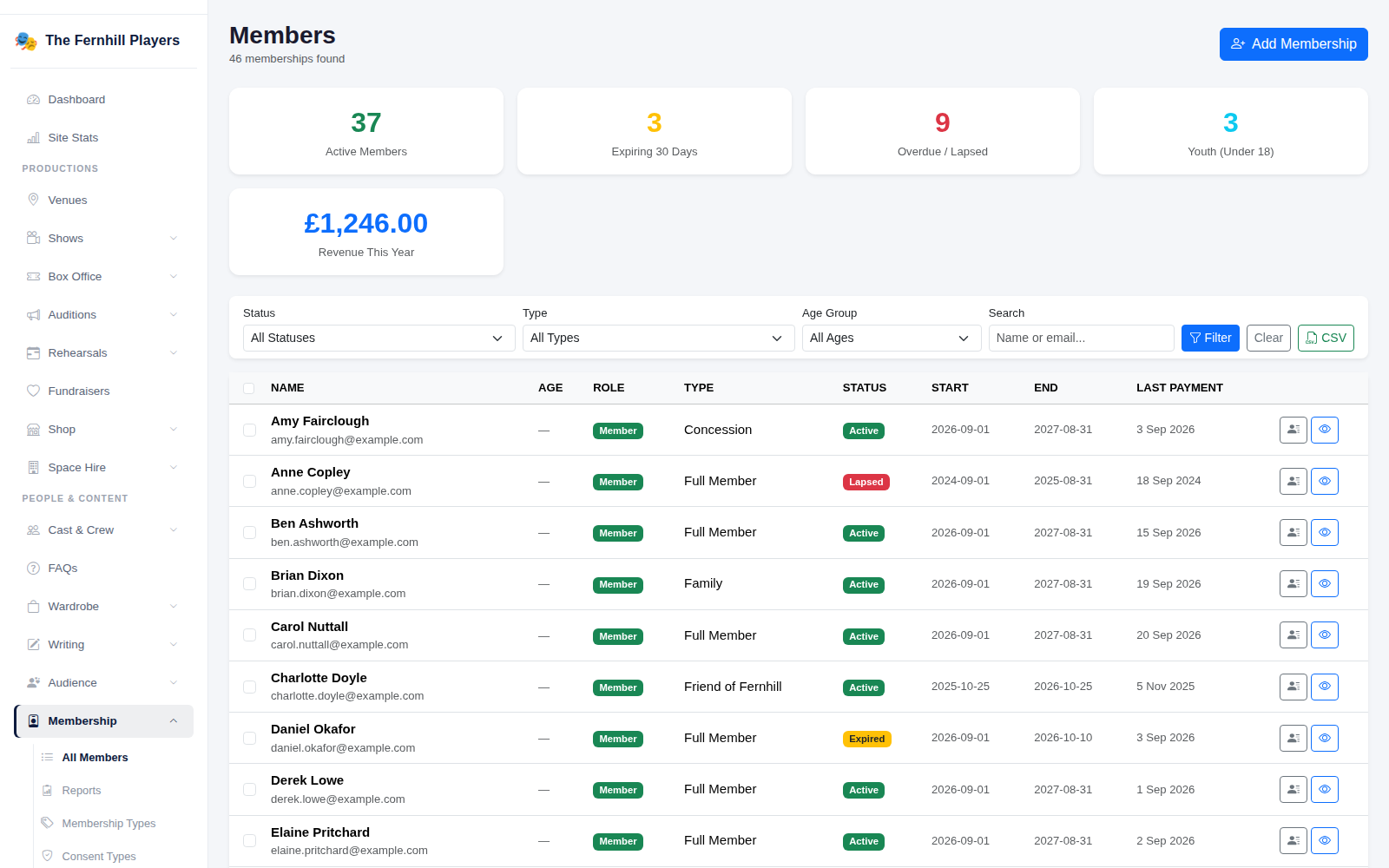Click the theater masks logo icon
This screenshot has height=868, width=1389.
click(x=26, y=41)
